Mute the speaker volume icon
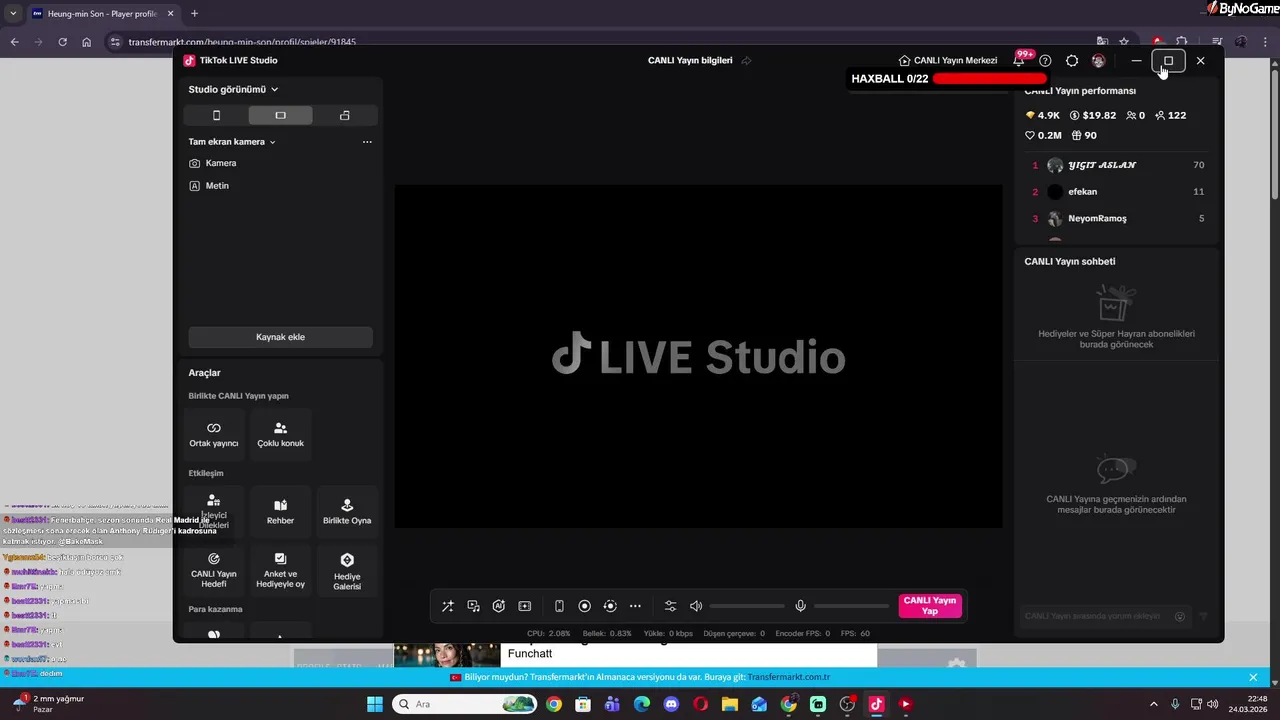 point(696,606)
